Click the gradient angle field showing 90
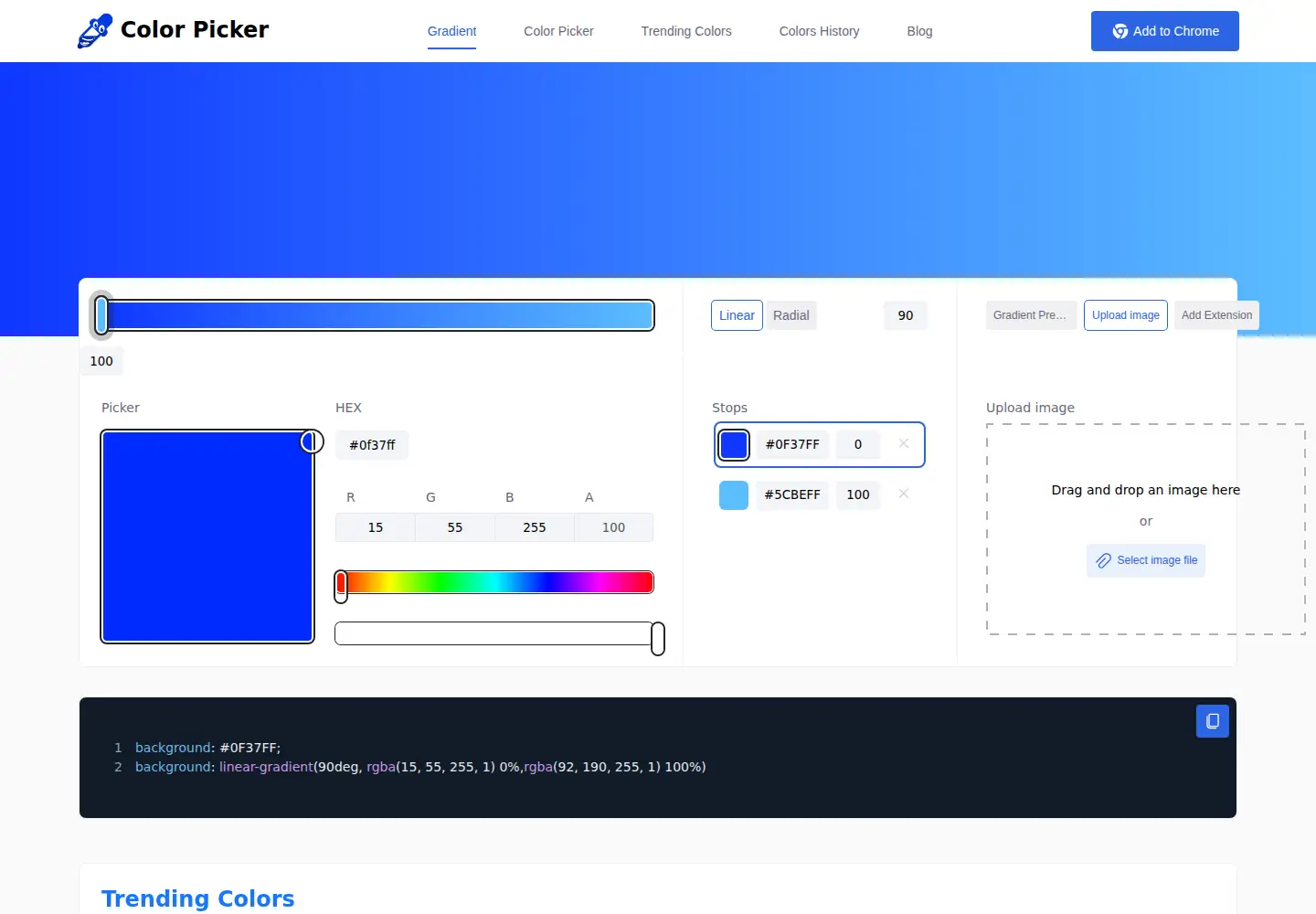 point(906,315)
